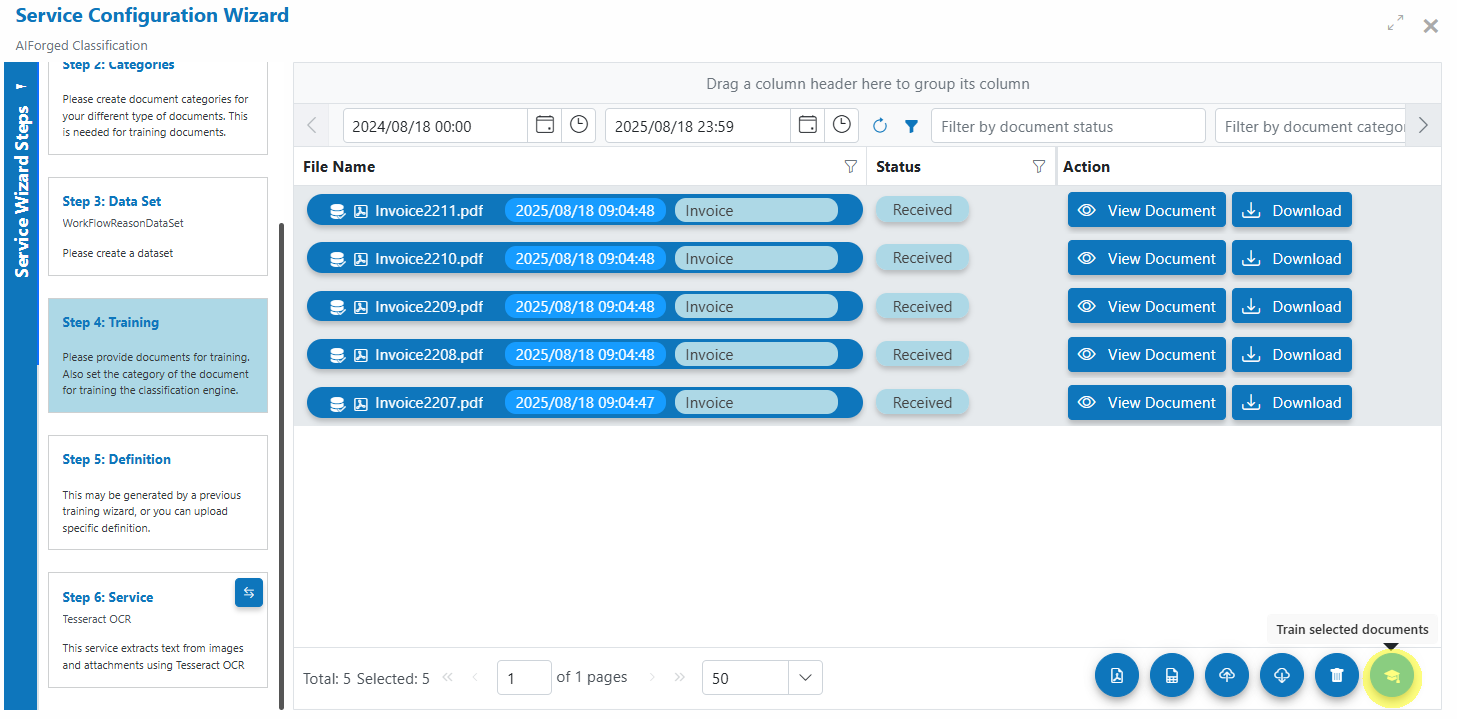
Task: View Document for Invoice2208.pdf
Action: 1146,354
